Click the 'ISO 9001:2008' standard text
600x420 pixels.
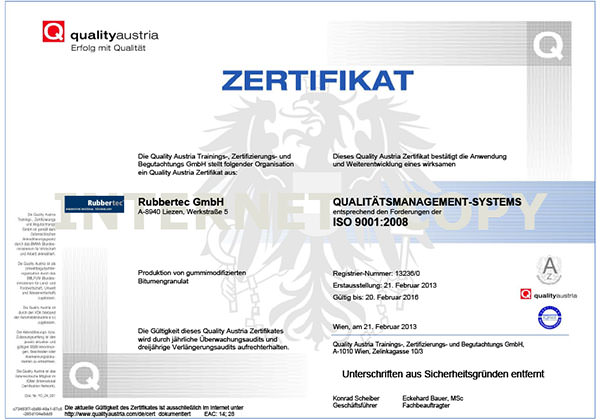[370, 222]
